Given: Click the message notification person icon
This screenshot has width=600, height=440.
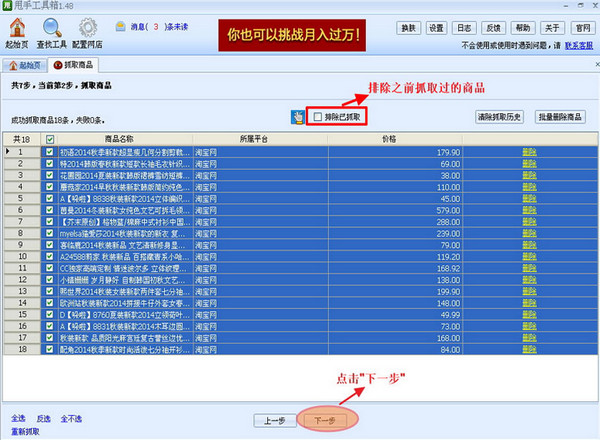Looking at the screenshot, I should 120,26.
